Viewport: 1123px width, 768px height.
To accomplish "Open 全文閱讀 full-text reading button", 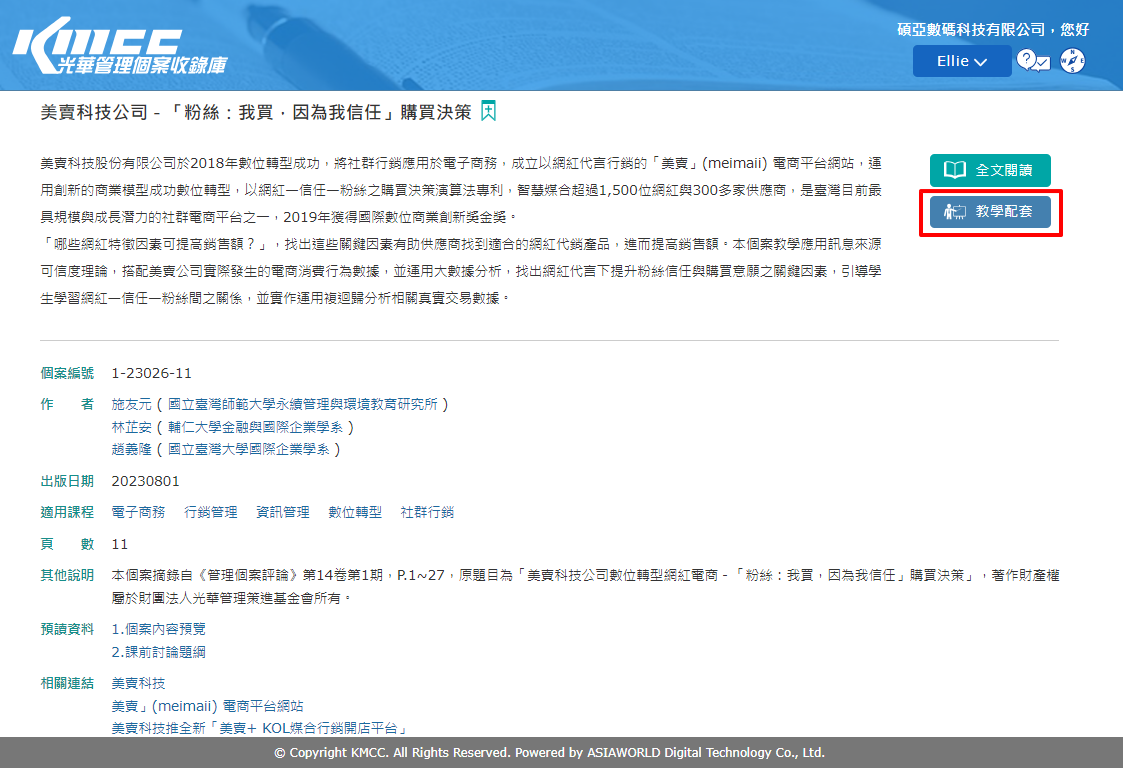I will pyautogui.click(x=991, y=170).
